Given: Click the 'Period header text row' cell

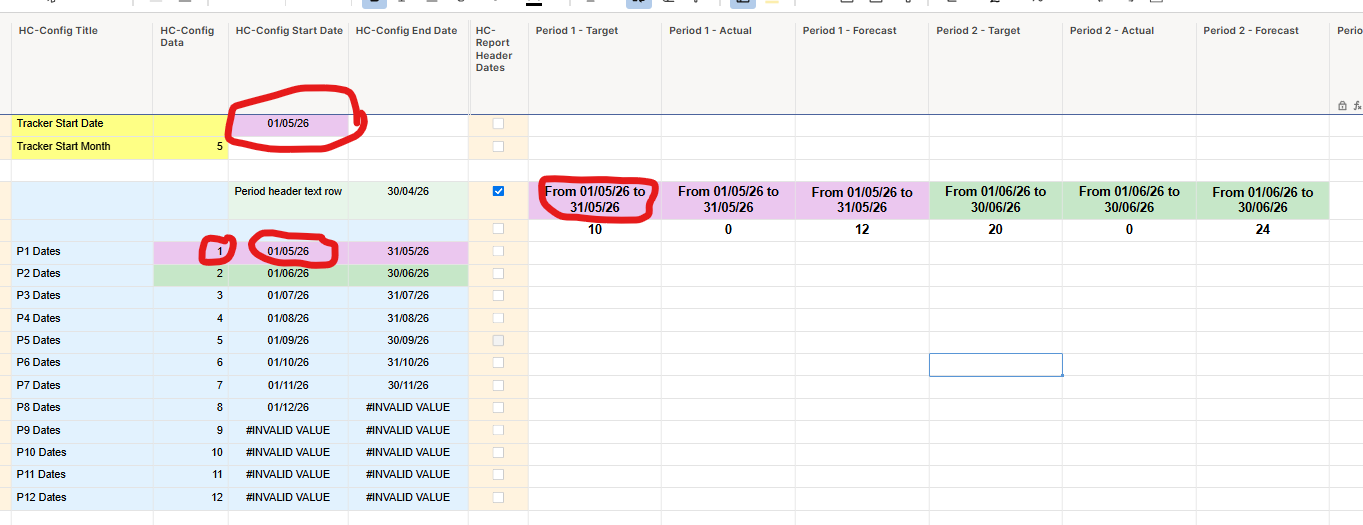Looking at the screenshot, I should coord(289,200).
